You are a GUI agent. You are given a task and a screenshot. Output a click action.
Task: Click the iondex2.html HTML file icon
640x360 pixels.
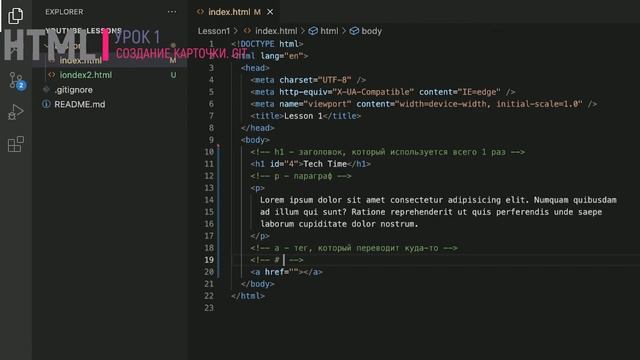(52, 75)
